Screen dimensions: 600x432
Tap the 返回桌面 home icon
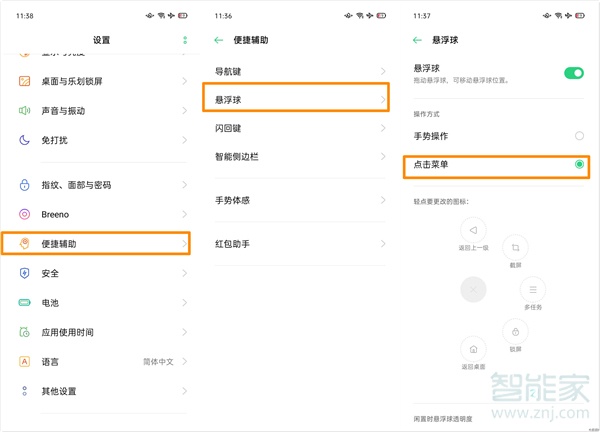(x=473, y=348)
